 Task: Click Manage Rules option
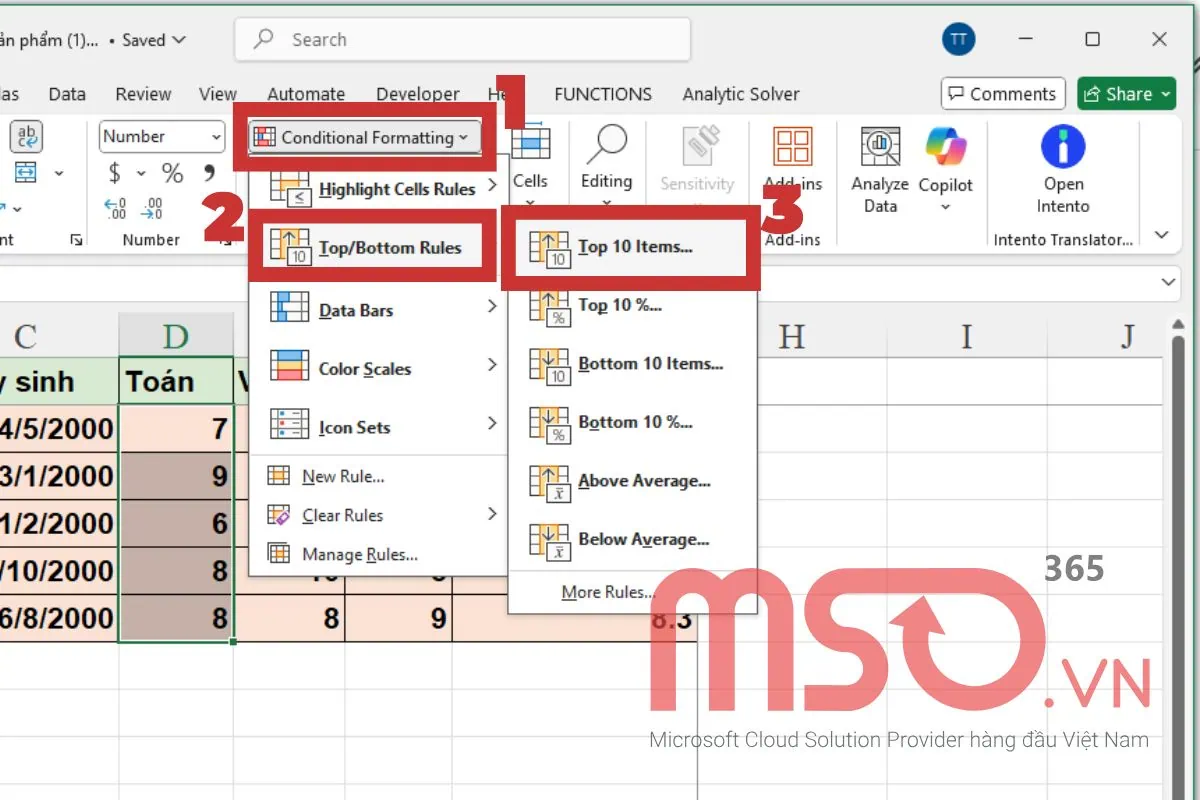pos(359,554)
